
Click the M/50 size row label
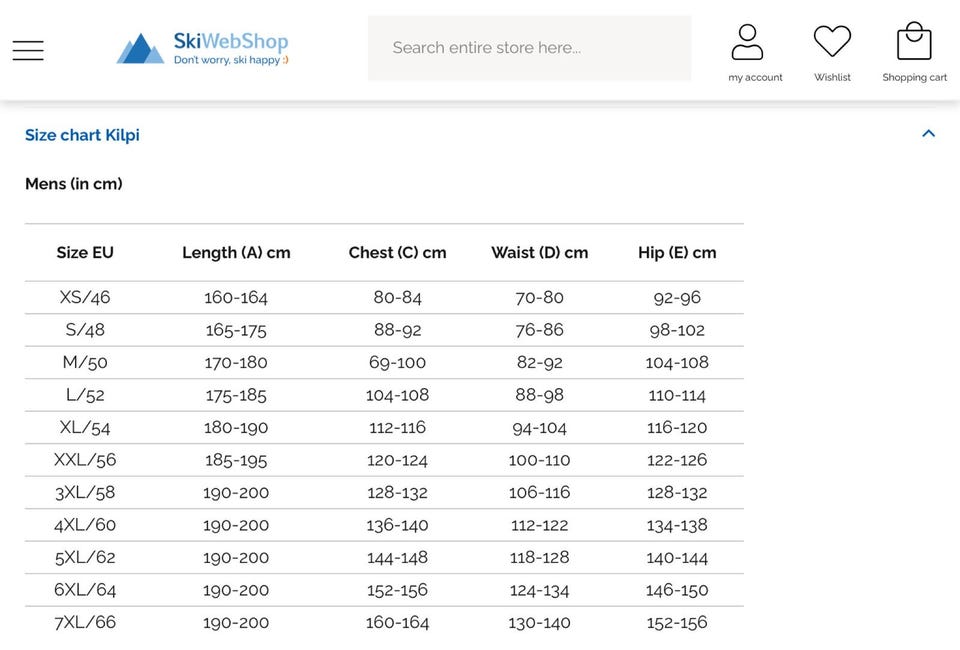pos(85,363)
